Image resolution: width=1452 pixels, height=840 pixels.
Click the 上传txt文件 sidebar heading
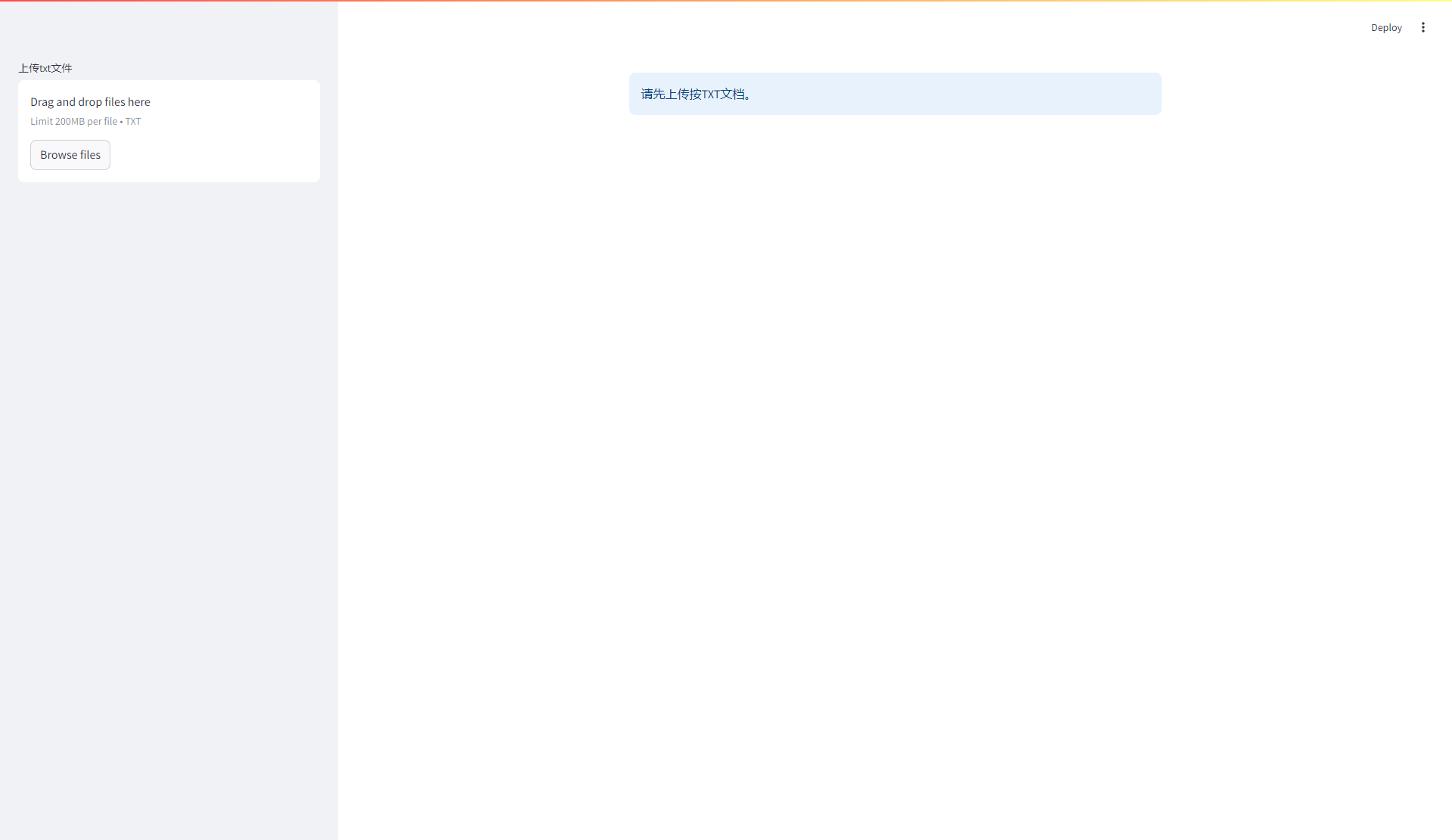[x=45, y=67]
